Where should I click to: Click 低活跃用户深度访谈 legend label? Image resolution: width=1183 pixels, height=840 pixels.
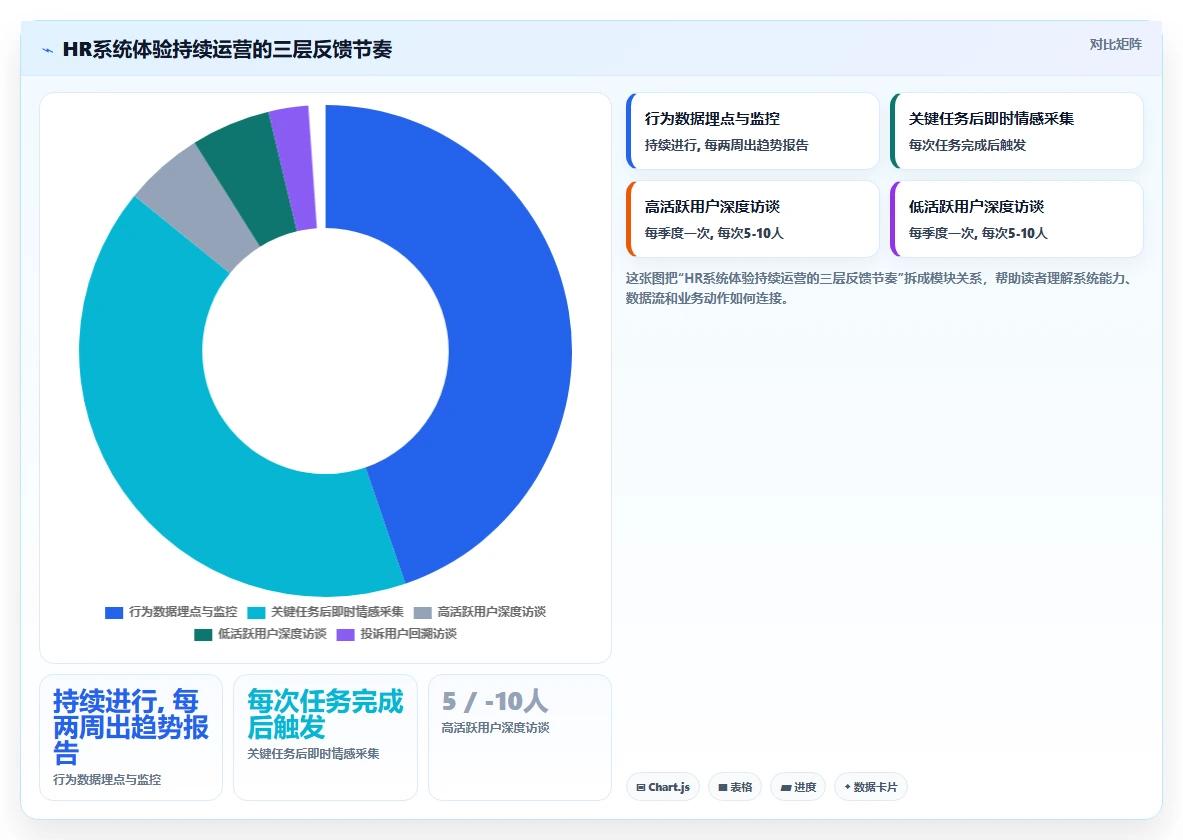tap(272, 634)
